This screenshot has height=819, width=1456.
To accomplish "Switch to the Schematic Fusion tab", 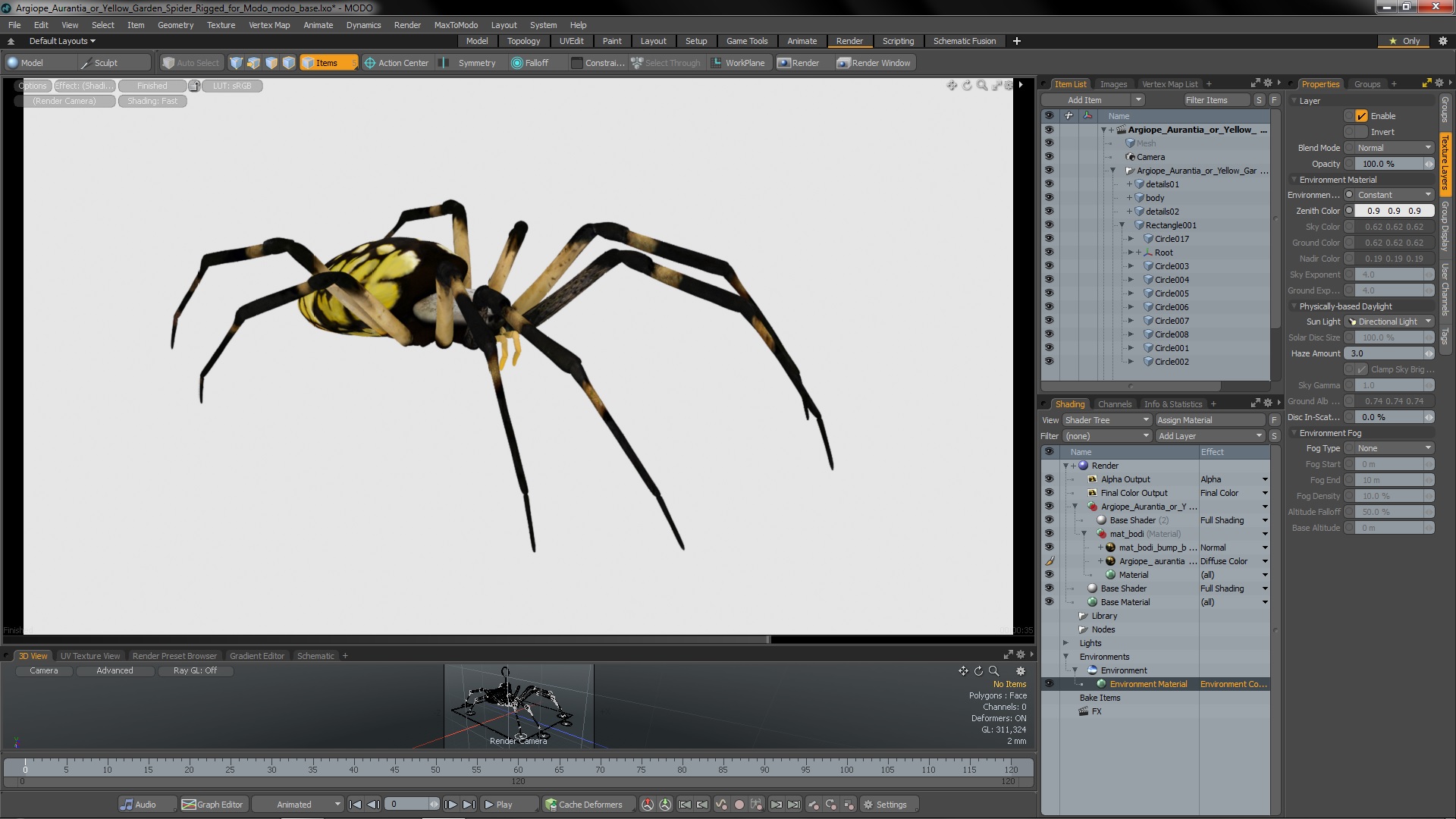I will pos(965,41).
